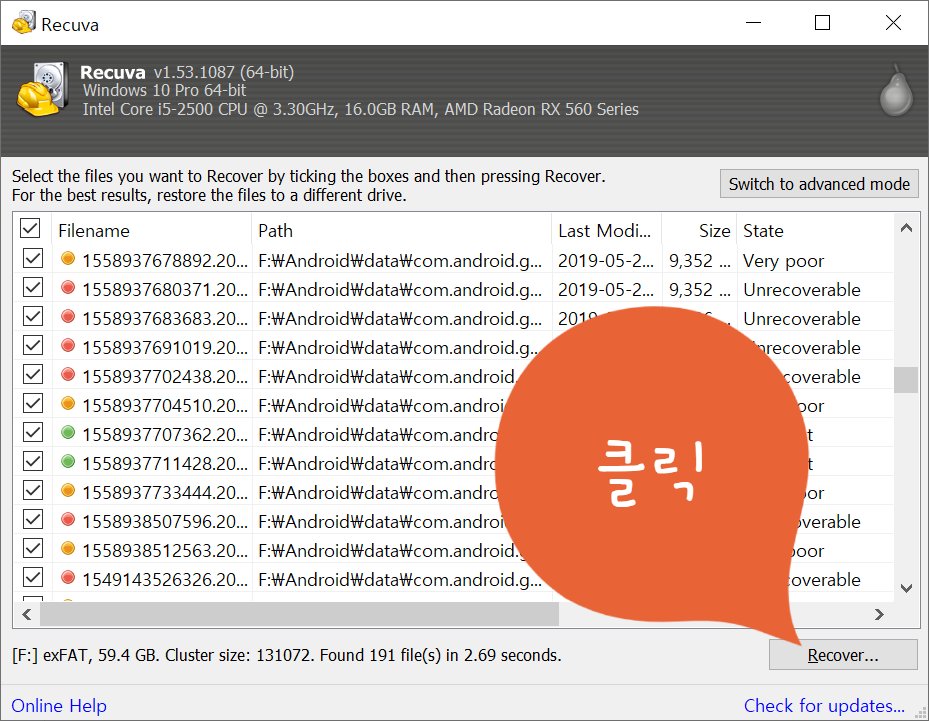929x721 pixels.
Task: Click the horizontal scrollbar thumb
Action: point(299,614)
